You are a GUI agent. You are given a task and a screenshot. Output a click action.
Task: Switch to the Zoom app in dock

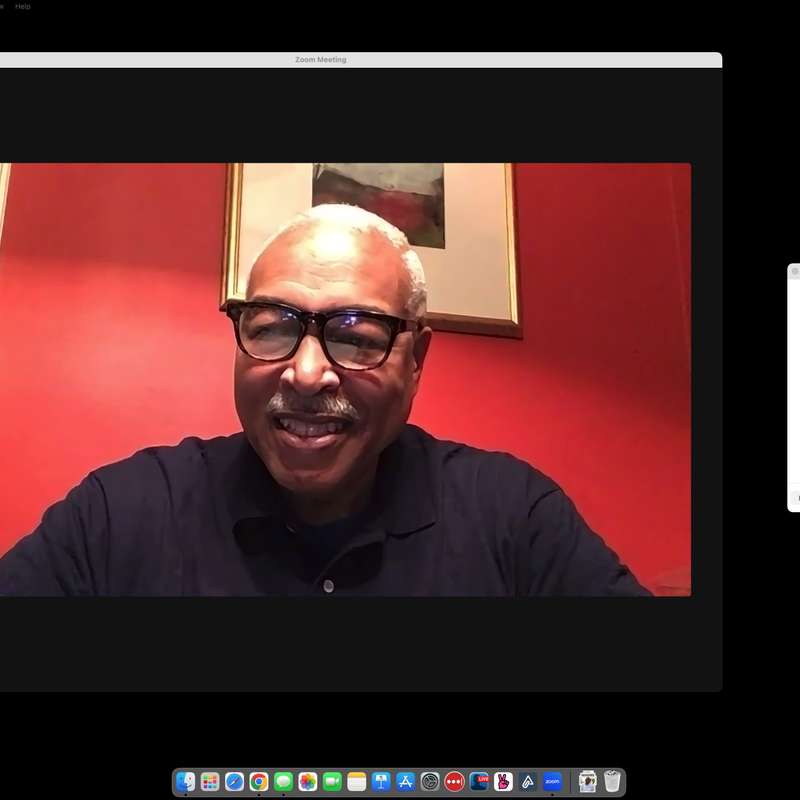tap(552, 782)
